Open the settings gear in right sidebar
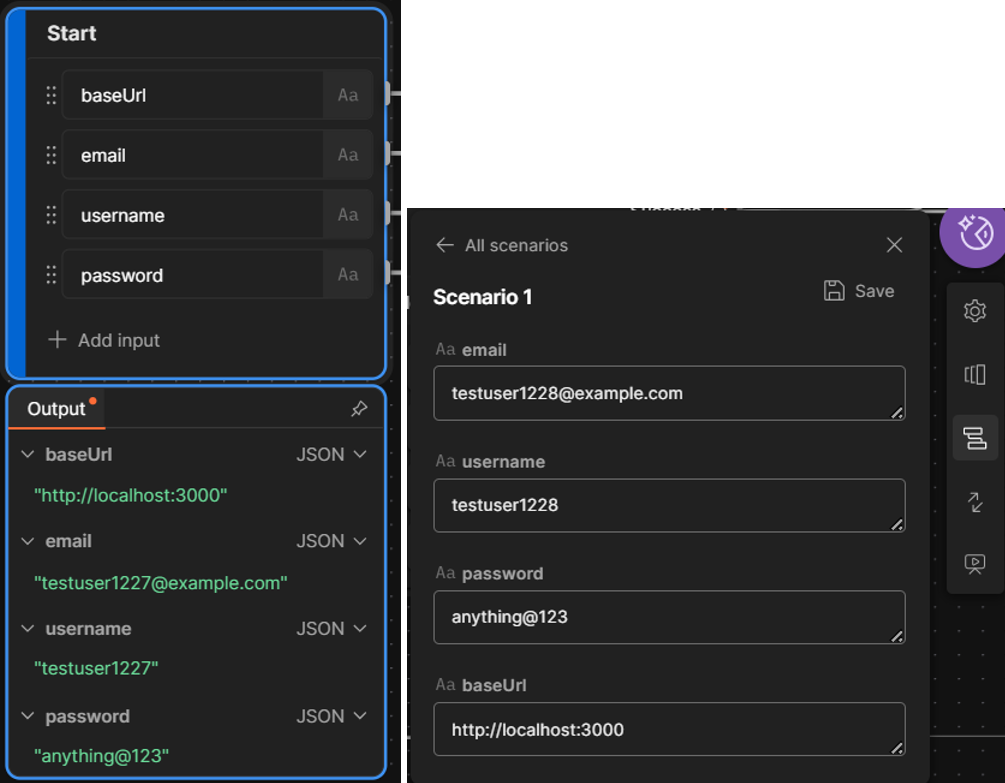1005x783 pixels. tap(974, 312)
